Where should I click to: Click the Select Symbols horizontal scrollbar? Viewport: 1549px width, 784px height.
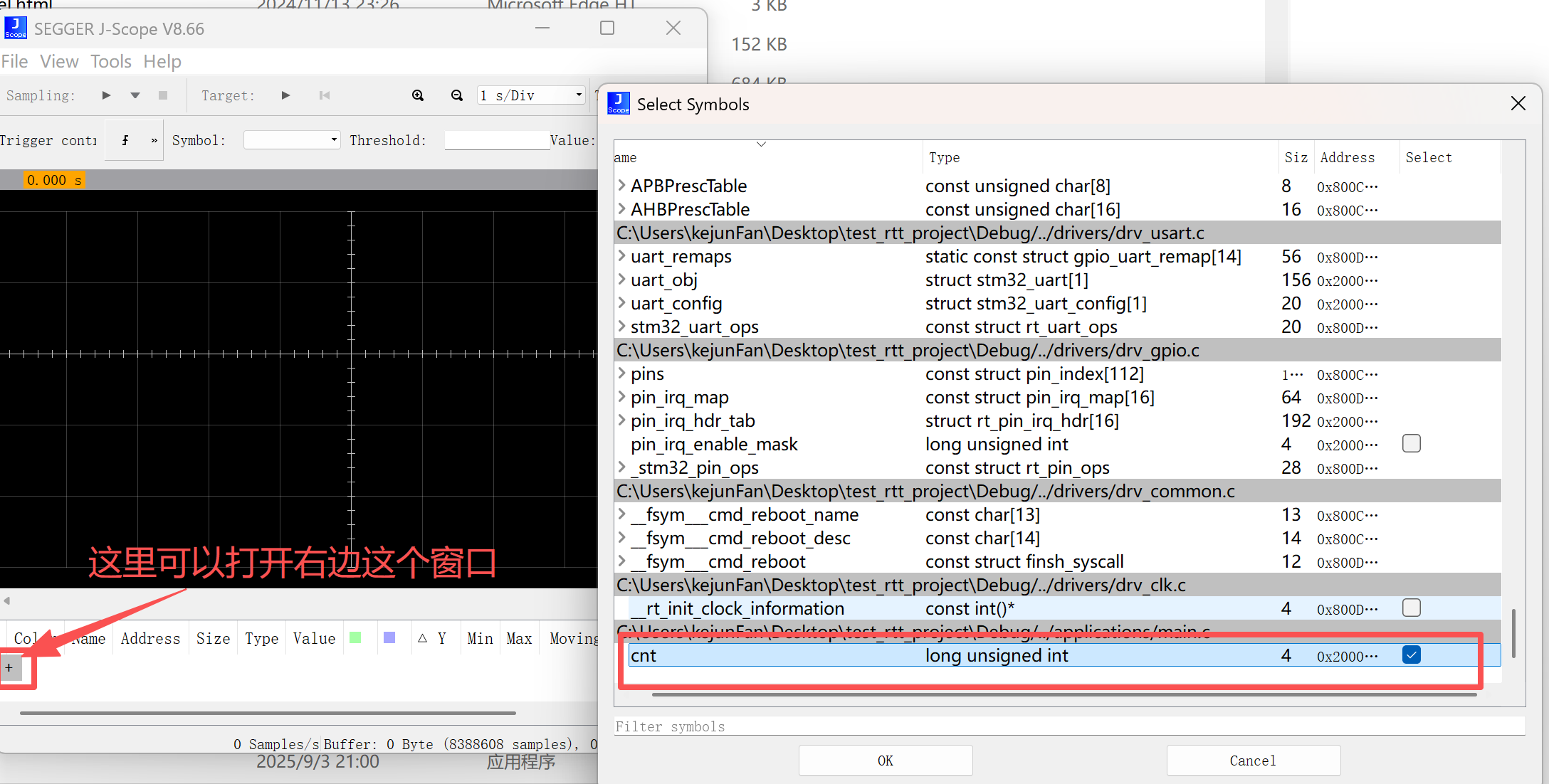pyautogui.click(x=1065, y=695)
